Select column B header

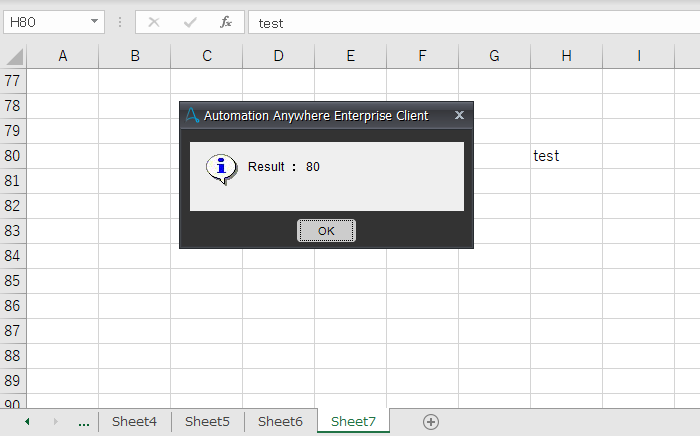click(x=135, y=56)
